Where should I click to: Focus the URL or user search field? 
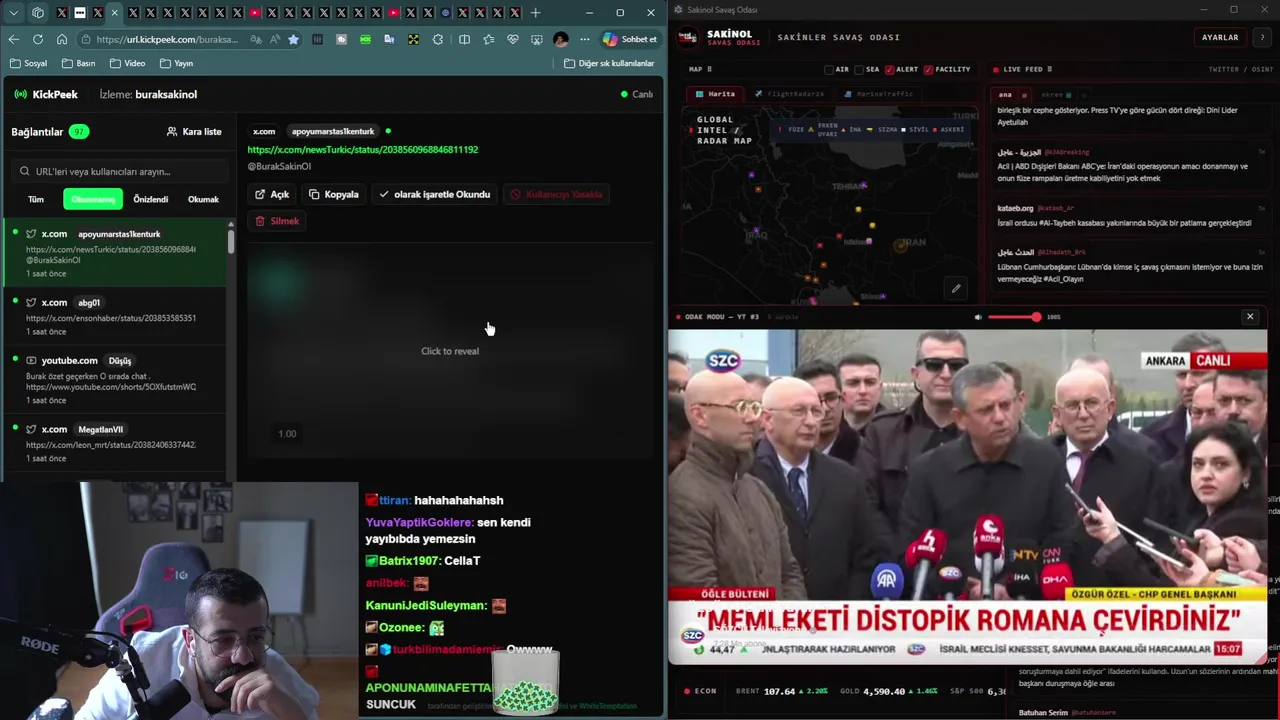pos(121,171)
